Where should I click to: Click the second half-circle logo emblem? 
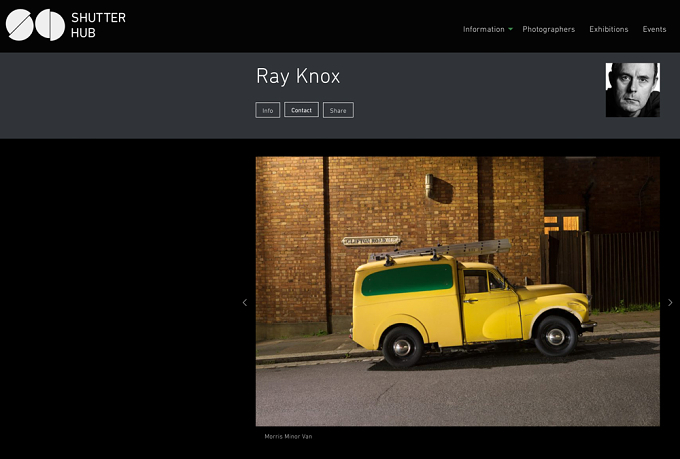click(50, 25)
